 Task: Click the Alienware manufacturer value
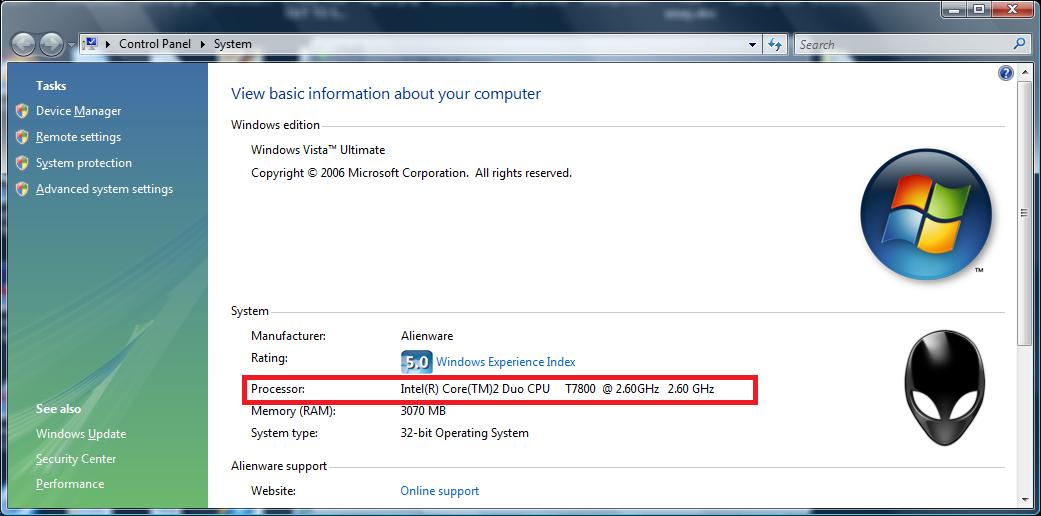[x=427, y=336]
